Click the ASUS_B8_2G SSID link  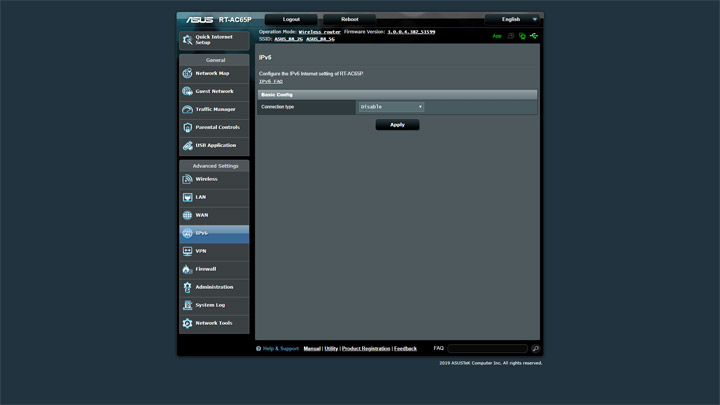[288, 39]
